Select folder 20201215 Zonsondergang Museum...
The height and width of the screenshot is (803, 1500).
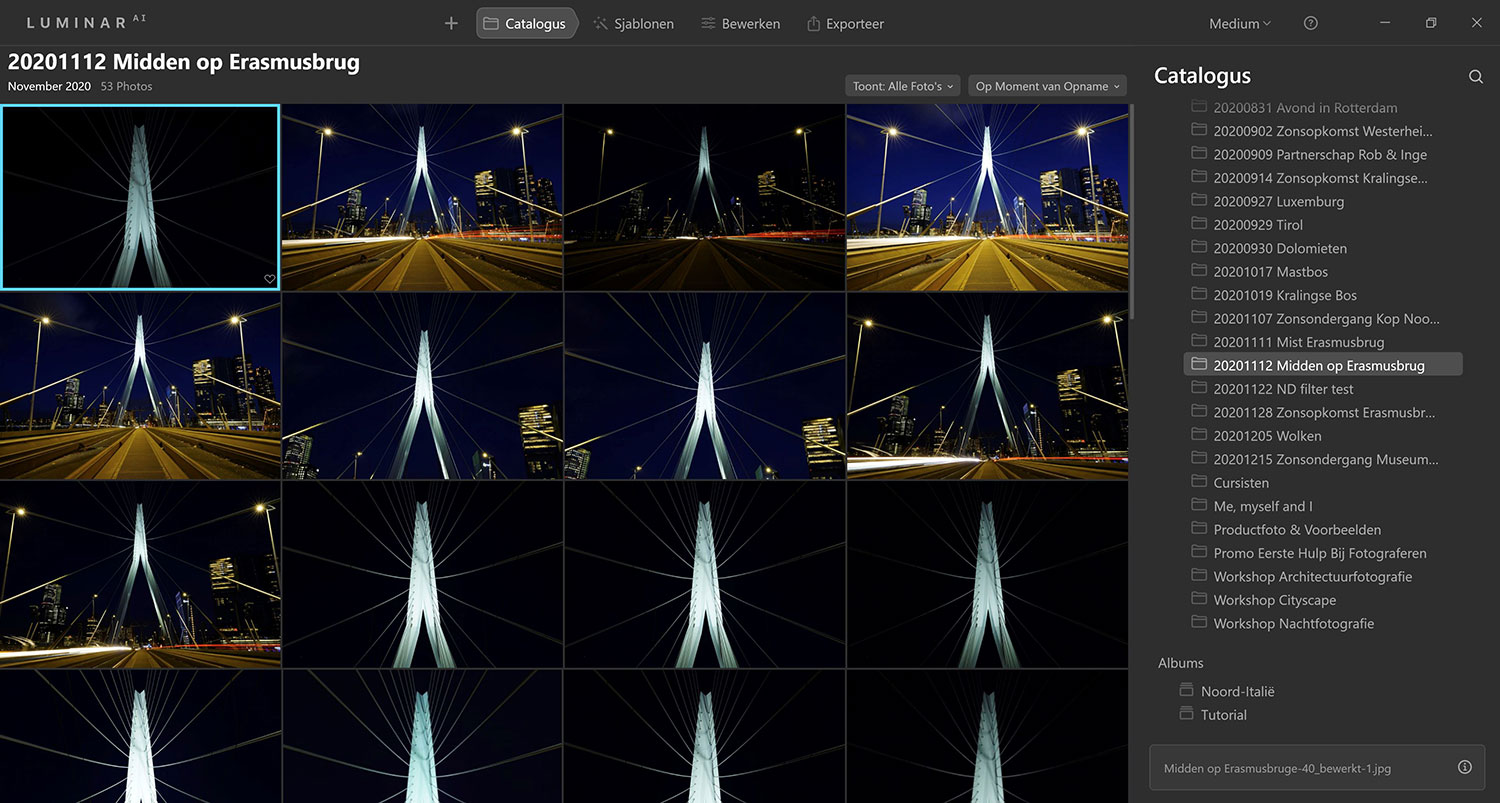click(1326, 459)
